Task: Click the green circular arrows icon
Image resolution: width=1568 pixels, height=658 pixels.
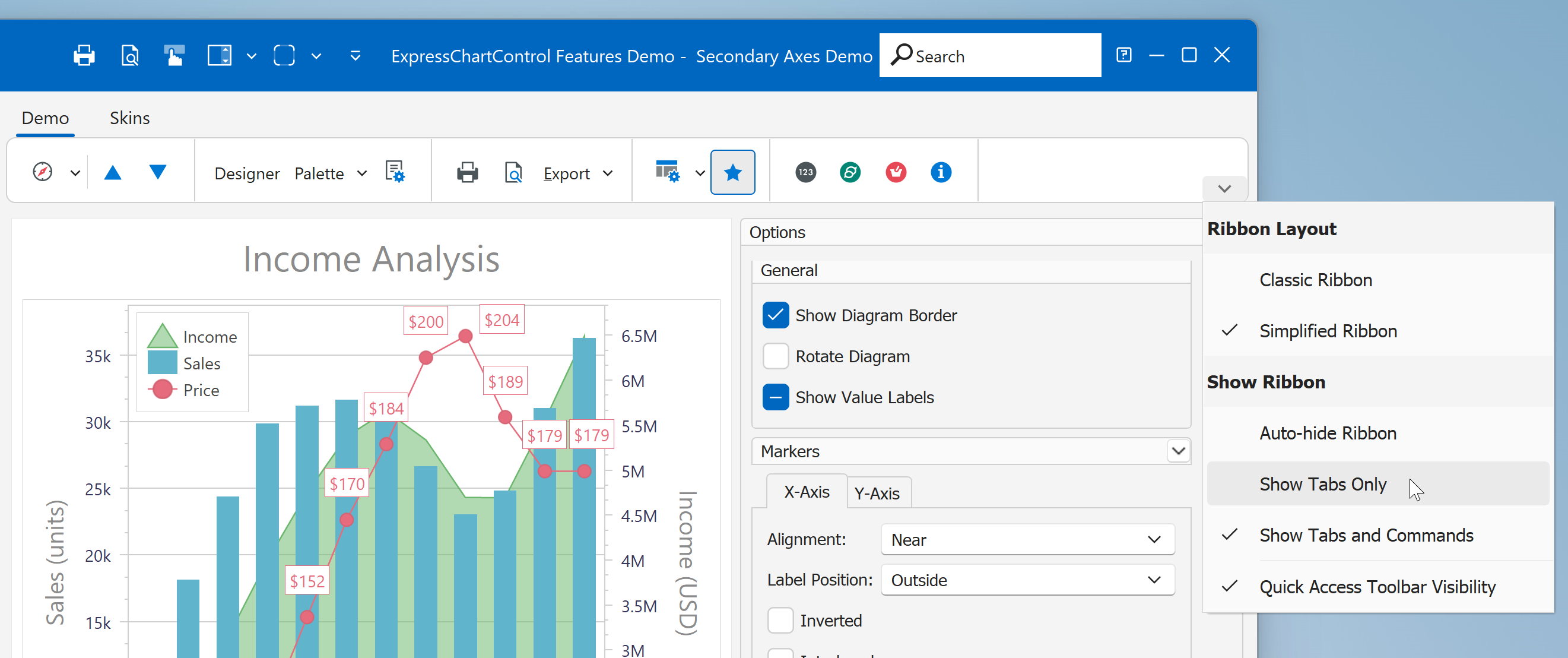Action: tap(850, 173)
